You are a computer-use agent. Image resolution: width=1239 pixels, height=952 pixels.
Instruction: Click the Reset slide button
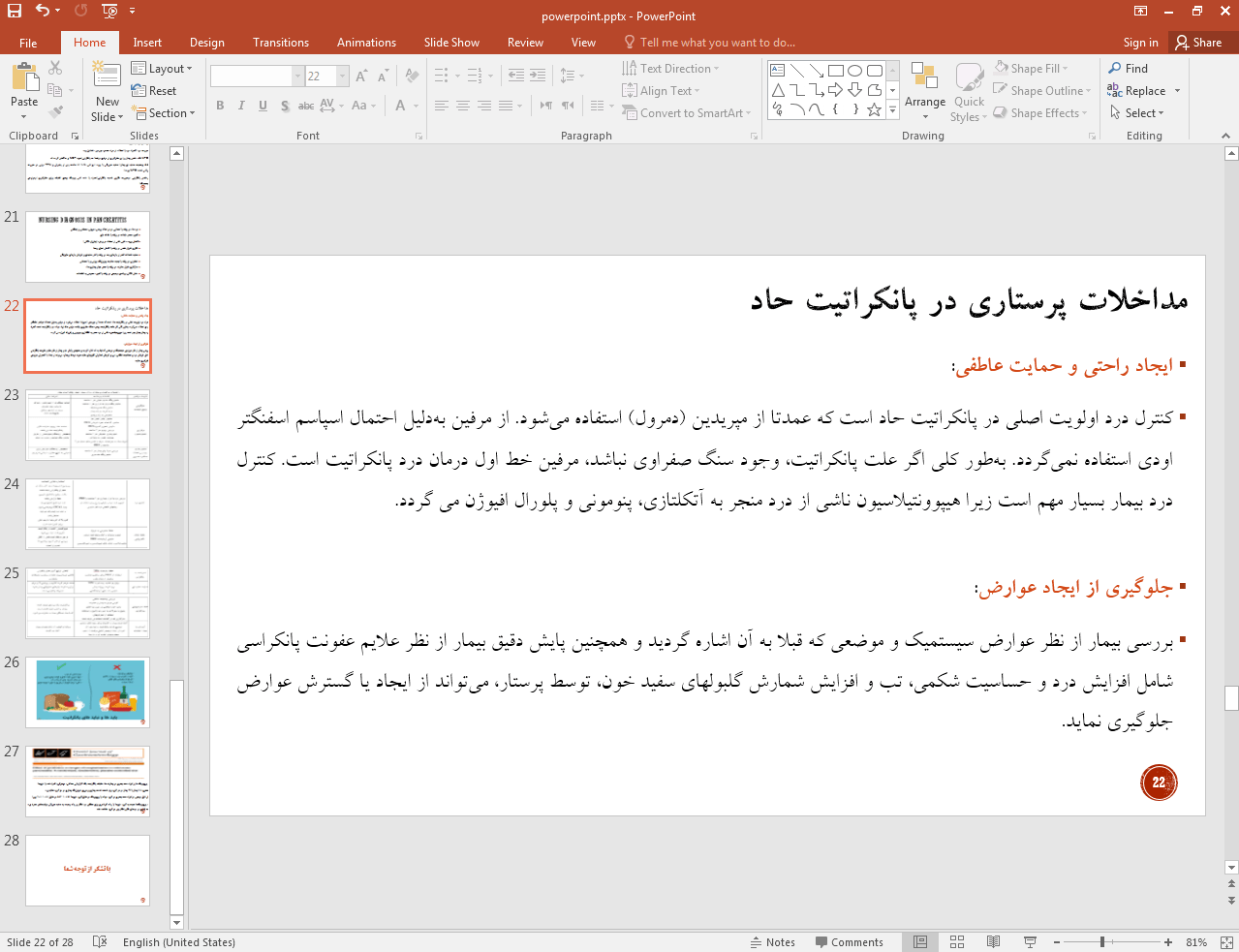point(154,91)
